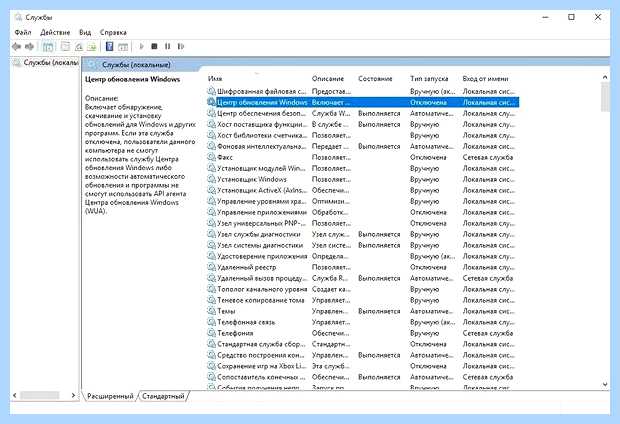Select the Сопоставитель конечных service

(363, 377)
